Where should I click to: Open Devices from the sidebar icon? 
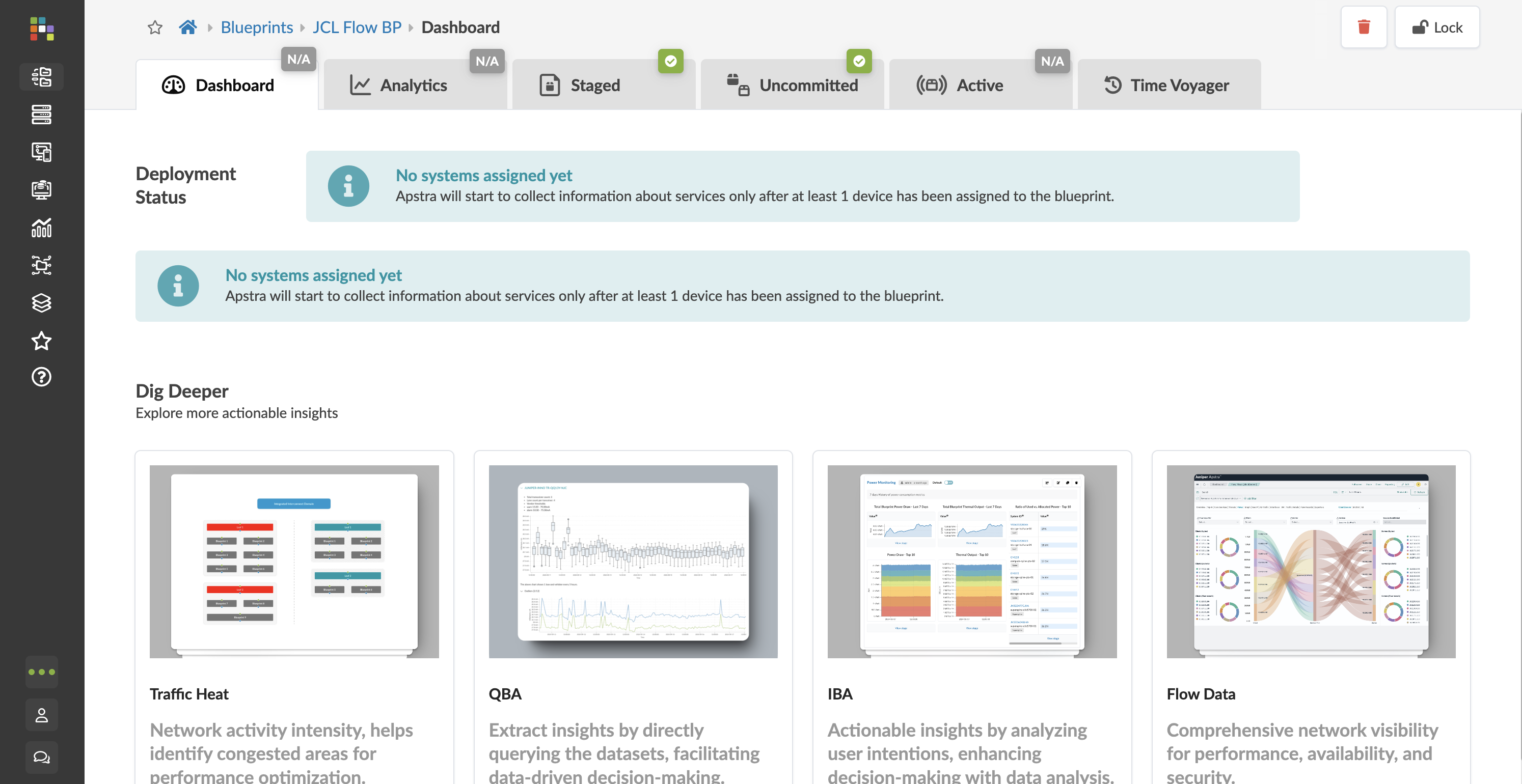coord(41,115)
